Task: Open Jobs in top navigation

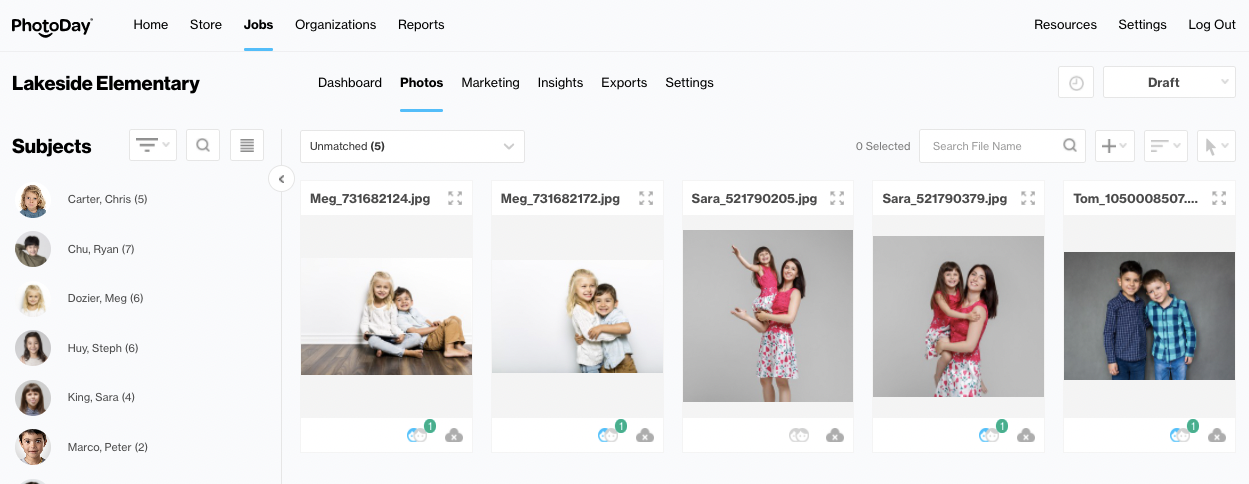Action: tap(258, 25)
